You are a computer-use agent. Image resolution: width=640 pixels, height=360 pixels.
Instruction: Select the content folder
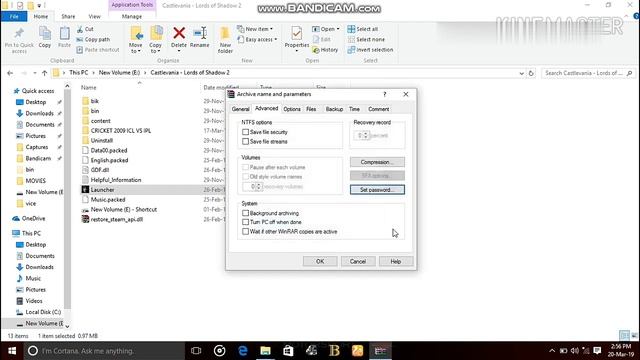[x=100, y=121]
